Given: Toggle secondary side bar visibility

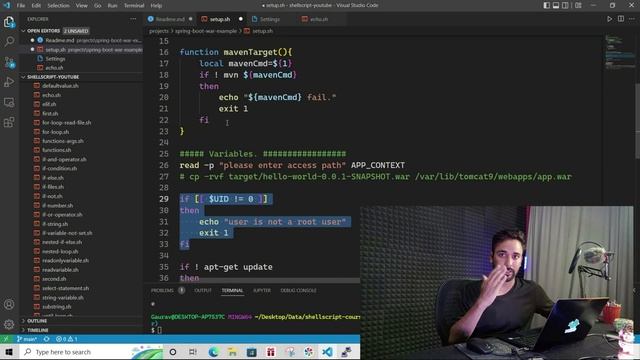Looking at the screenshot, I should [565, 5].
